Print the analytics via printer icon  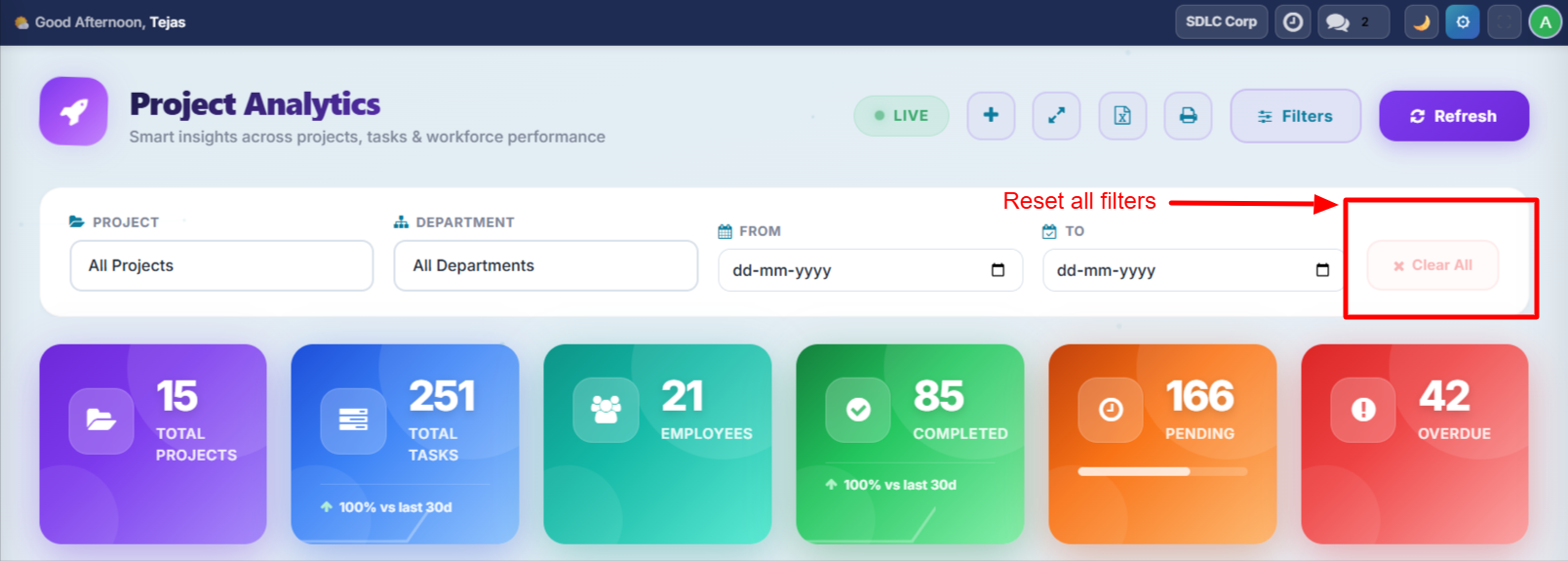click(1188, 116)
